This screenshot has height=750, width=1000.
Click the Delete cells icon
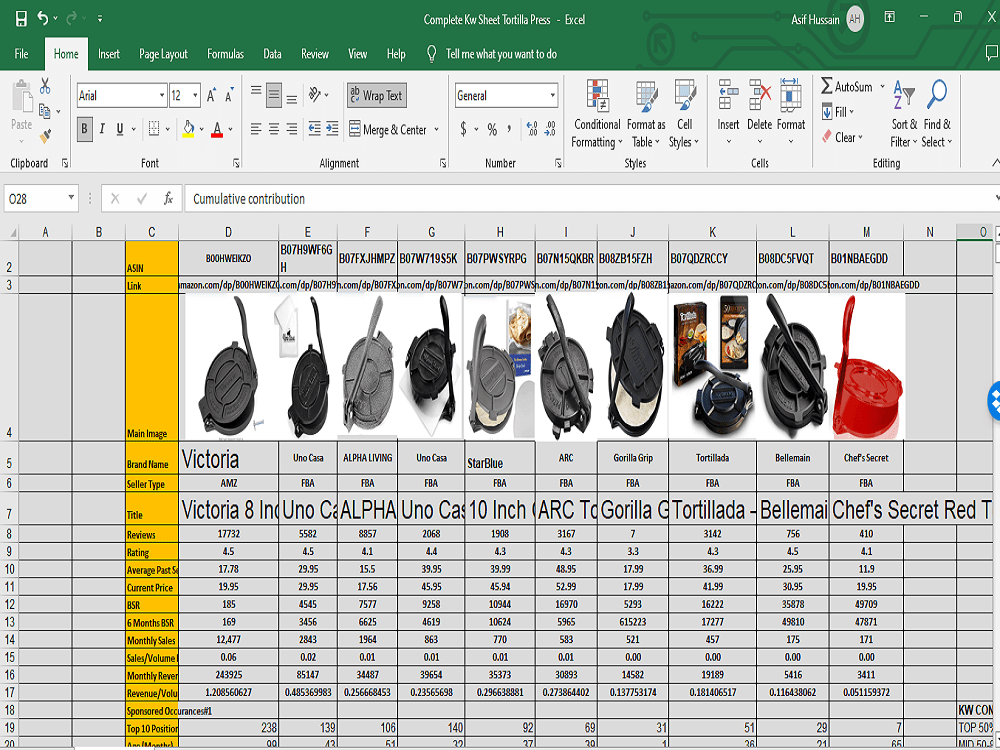pyautogui.click(x=760, y=95)
